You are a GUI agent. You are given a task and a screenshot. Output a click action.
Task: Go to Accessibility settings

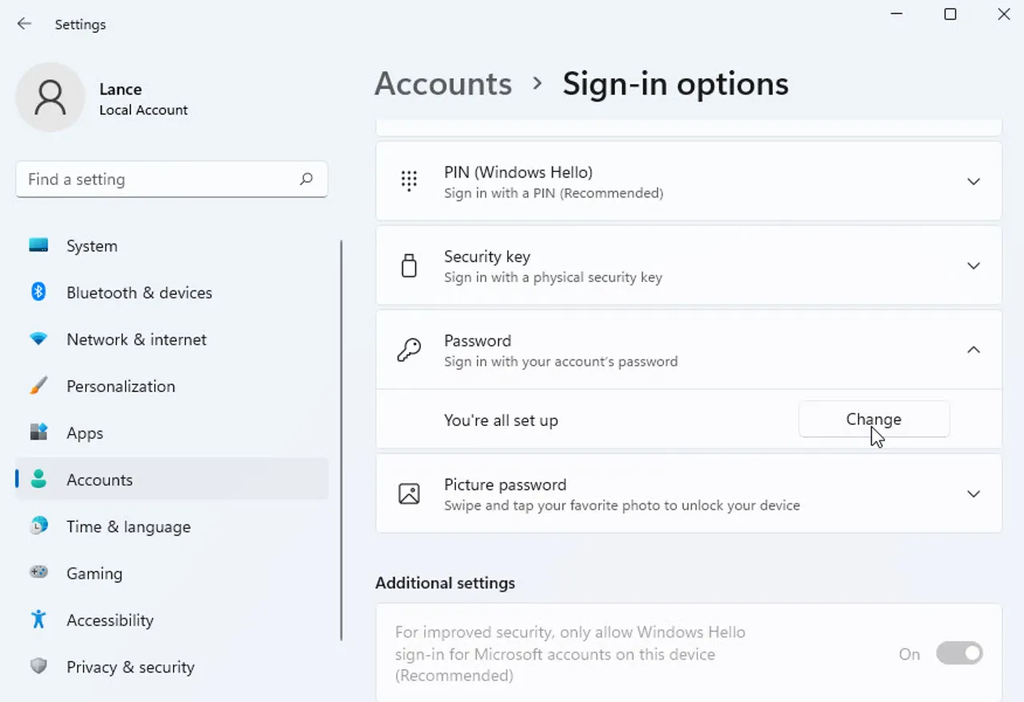tap(171, 620)
